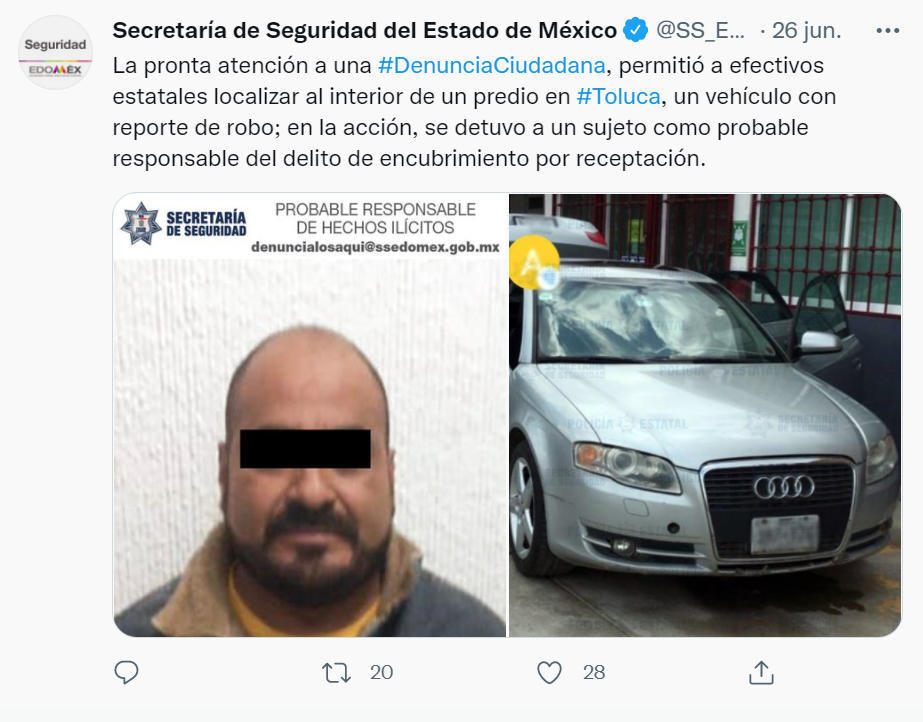Click the tweet body text to expand

[474, 112]
